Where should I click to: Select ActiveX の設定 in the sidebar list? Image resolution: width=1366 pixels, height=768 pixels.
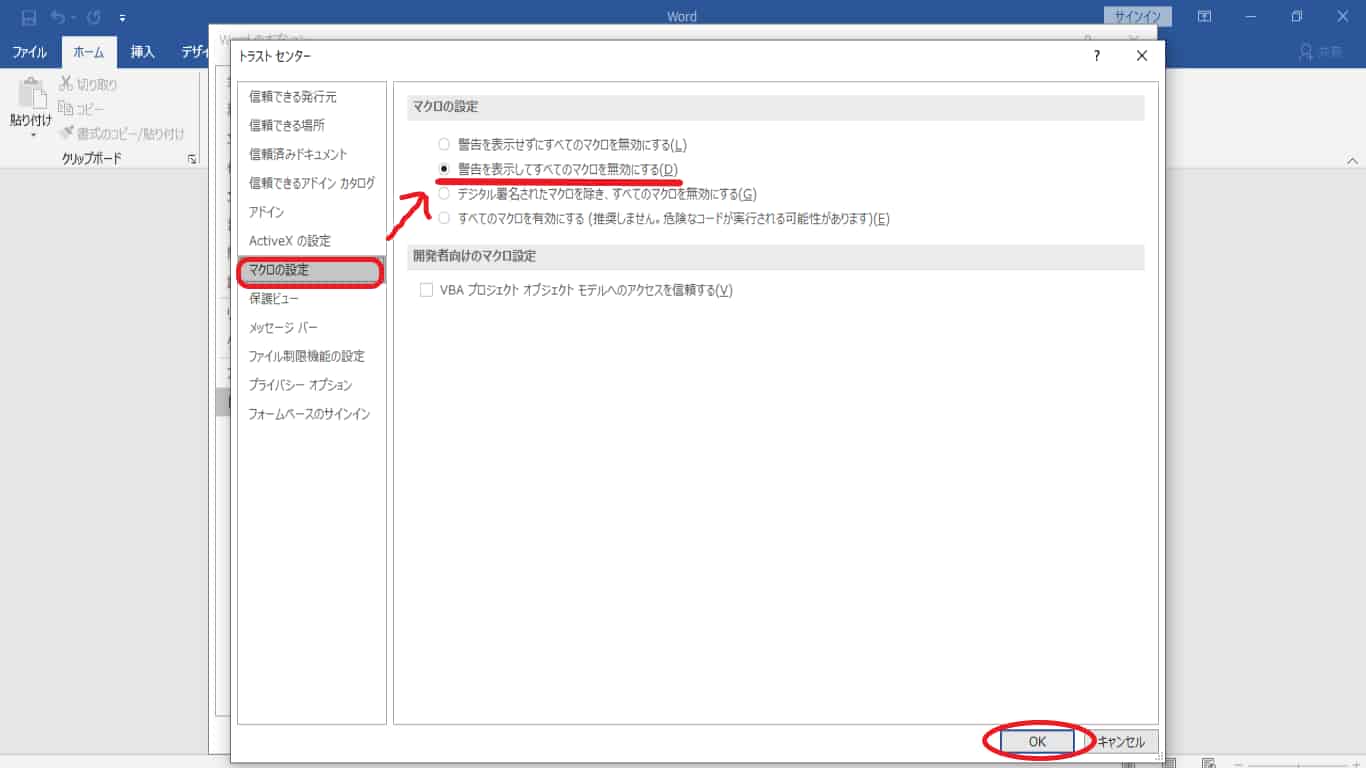tap(291, 239)
